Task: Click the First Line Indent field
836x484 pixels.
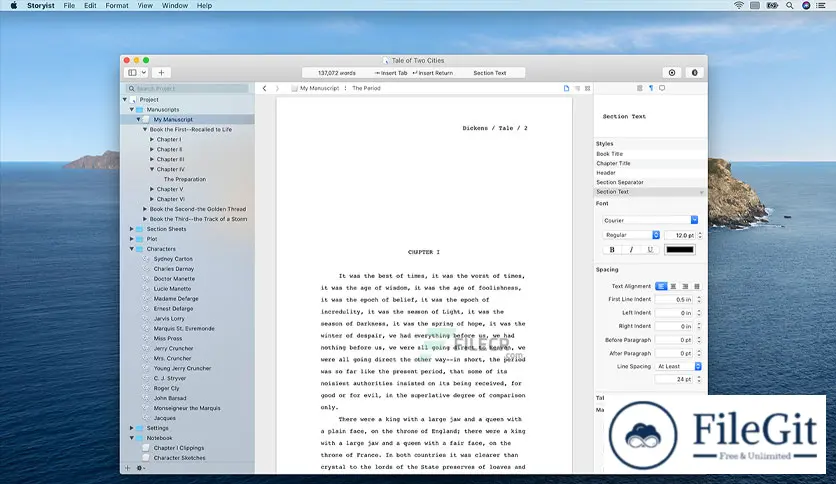Action: (x=674, y=300)
